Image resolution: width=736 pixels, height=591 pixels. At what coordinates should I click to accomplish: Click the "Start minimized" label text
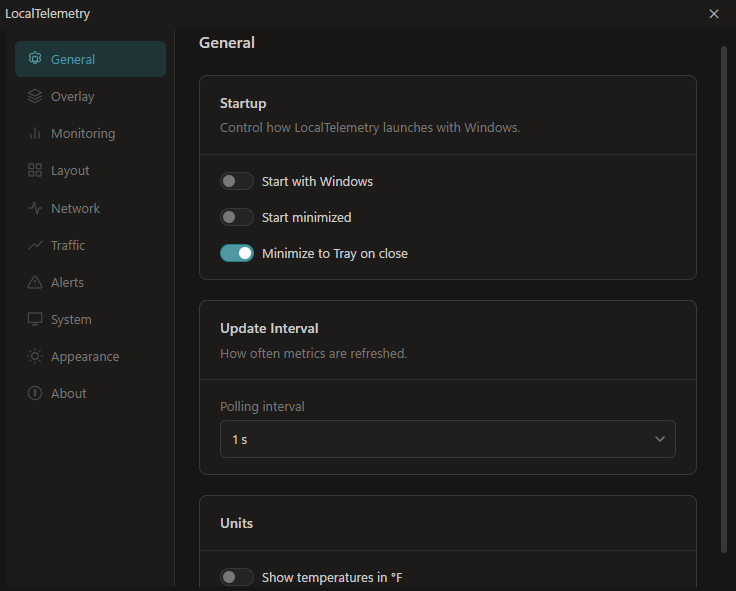(x=307, y=217)
